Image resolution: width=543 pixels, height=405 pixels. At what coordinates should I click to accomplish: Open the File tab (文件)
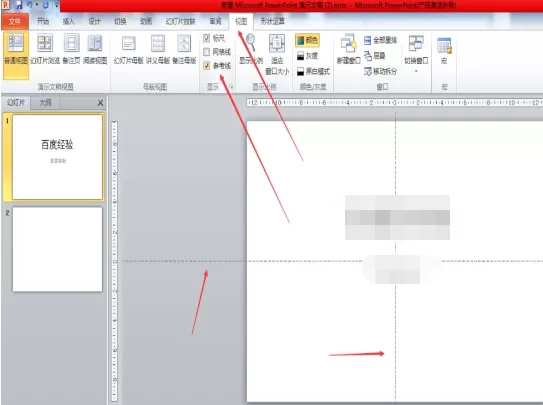(x=15, y=21)
